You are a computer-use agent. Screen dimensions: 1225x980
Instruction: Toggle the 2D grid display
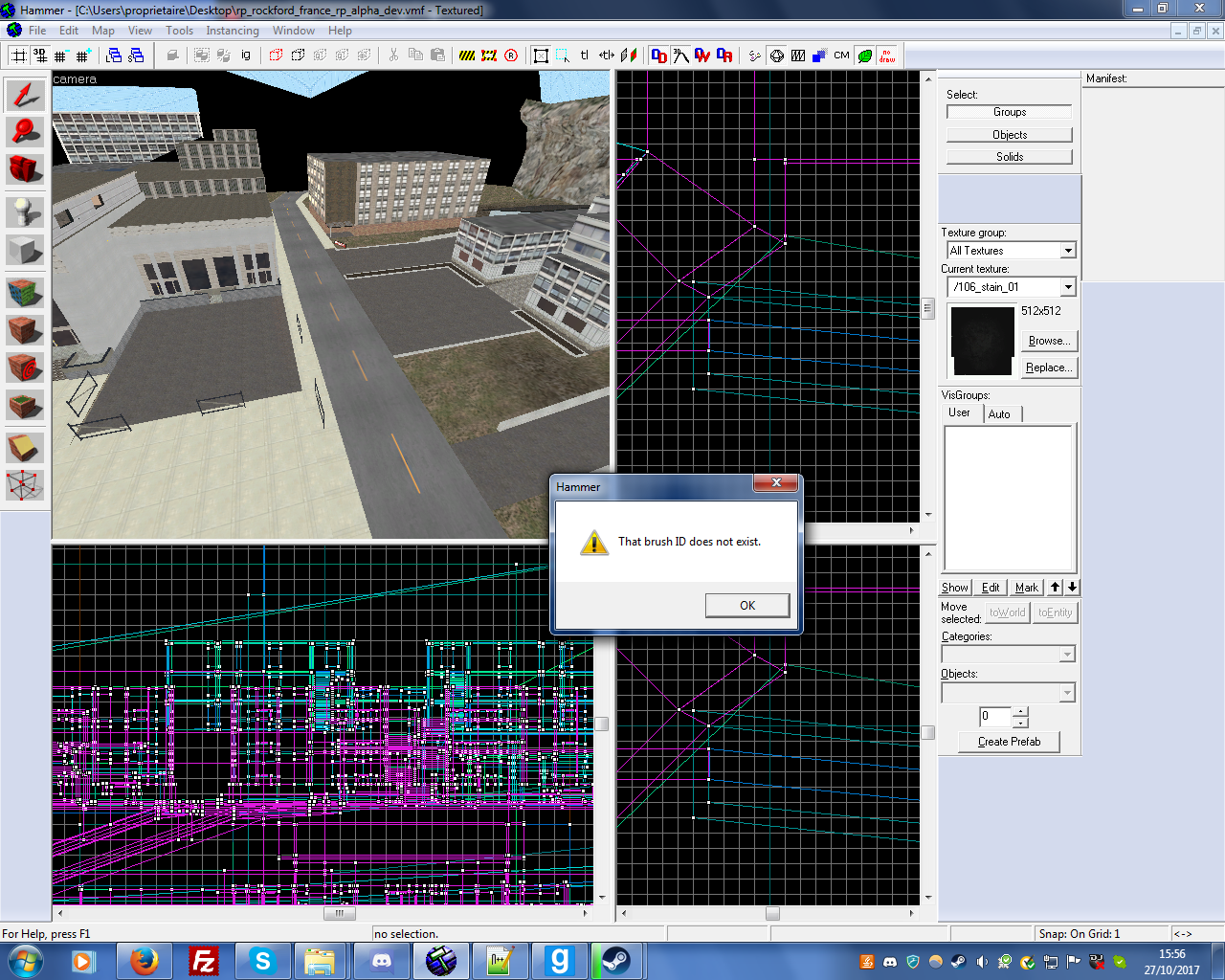pyautogui.click(x=18, y=56)
